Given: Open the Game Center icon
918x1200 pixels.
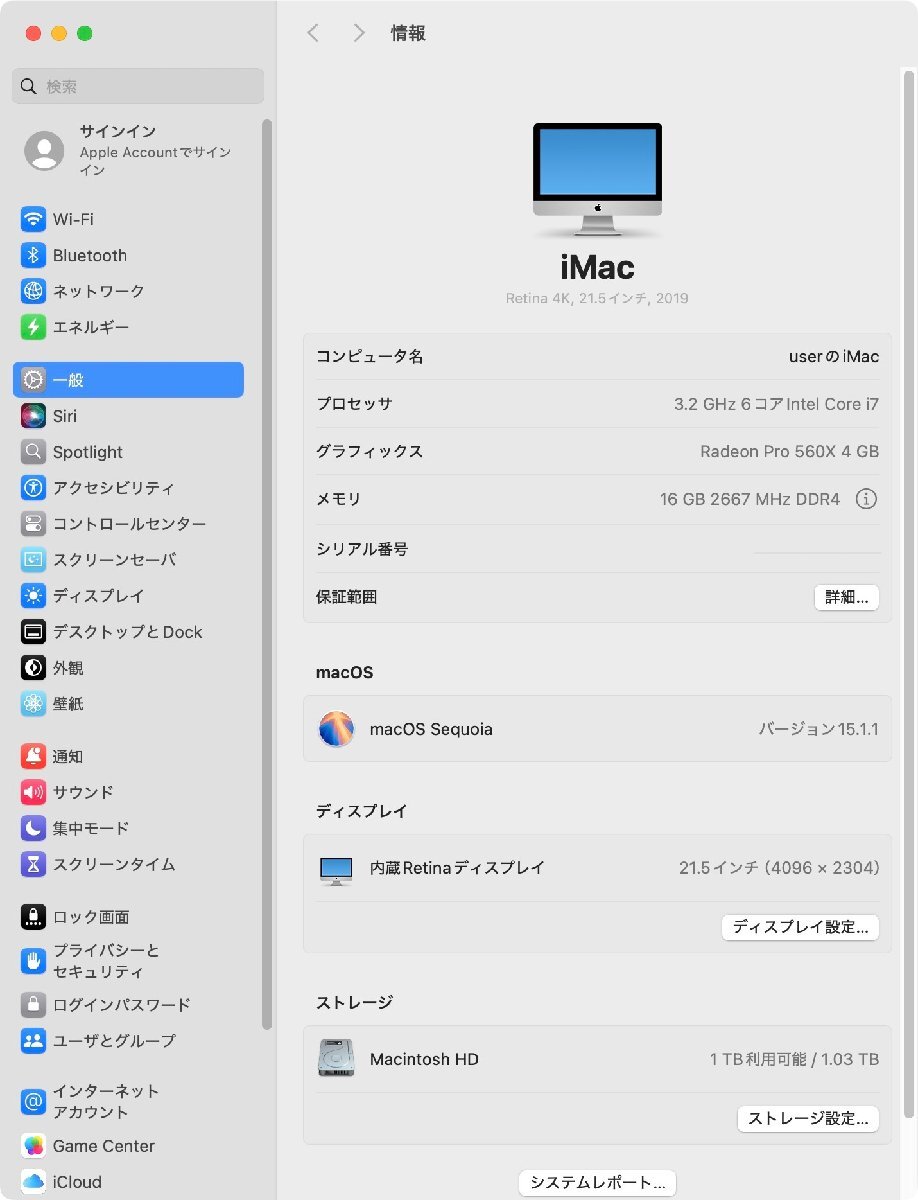Looking at the screenshot, I should pyautogui.click(x=34, y=1146).
